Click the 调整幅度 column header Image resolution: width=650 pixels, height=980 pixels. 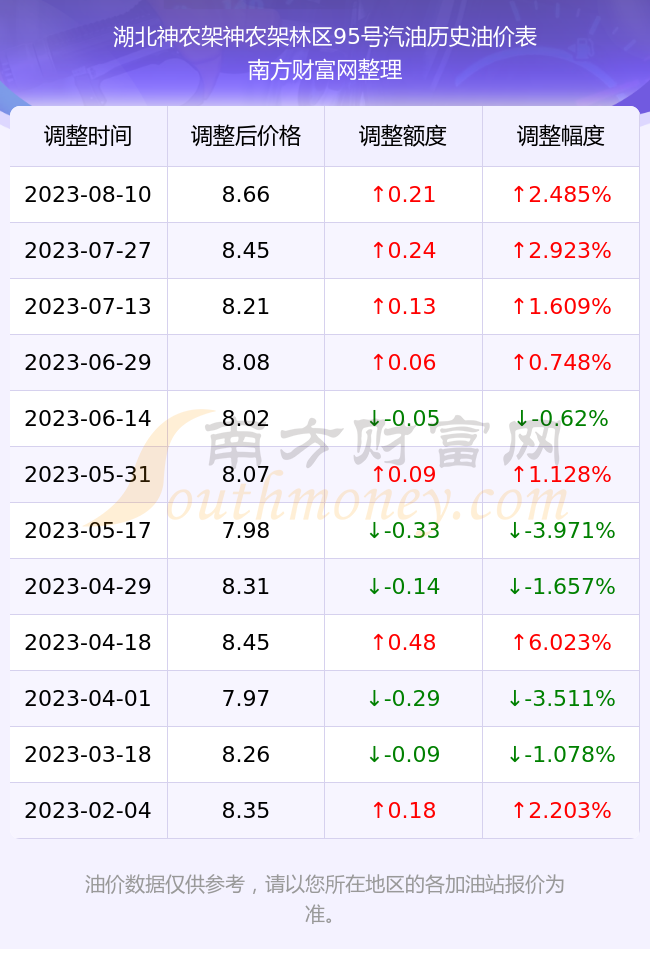click(561, 136)
